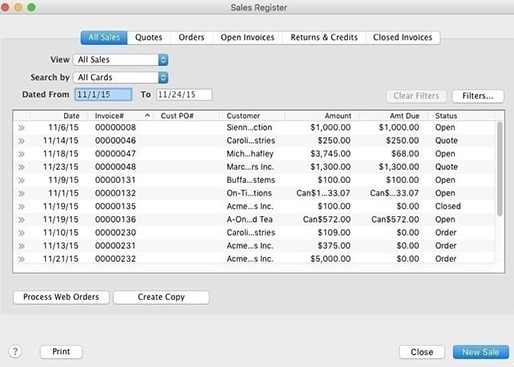Click amount $5,000.00
Screen dimensions: 514x367
click(330, 259)
